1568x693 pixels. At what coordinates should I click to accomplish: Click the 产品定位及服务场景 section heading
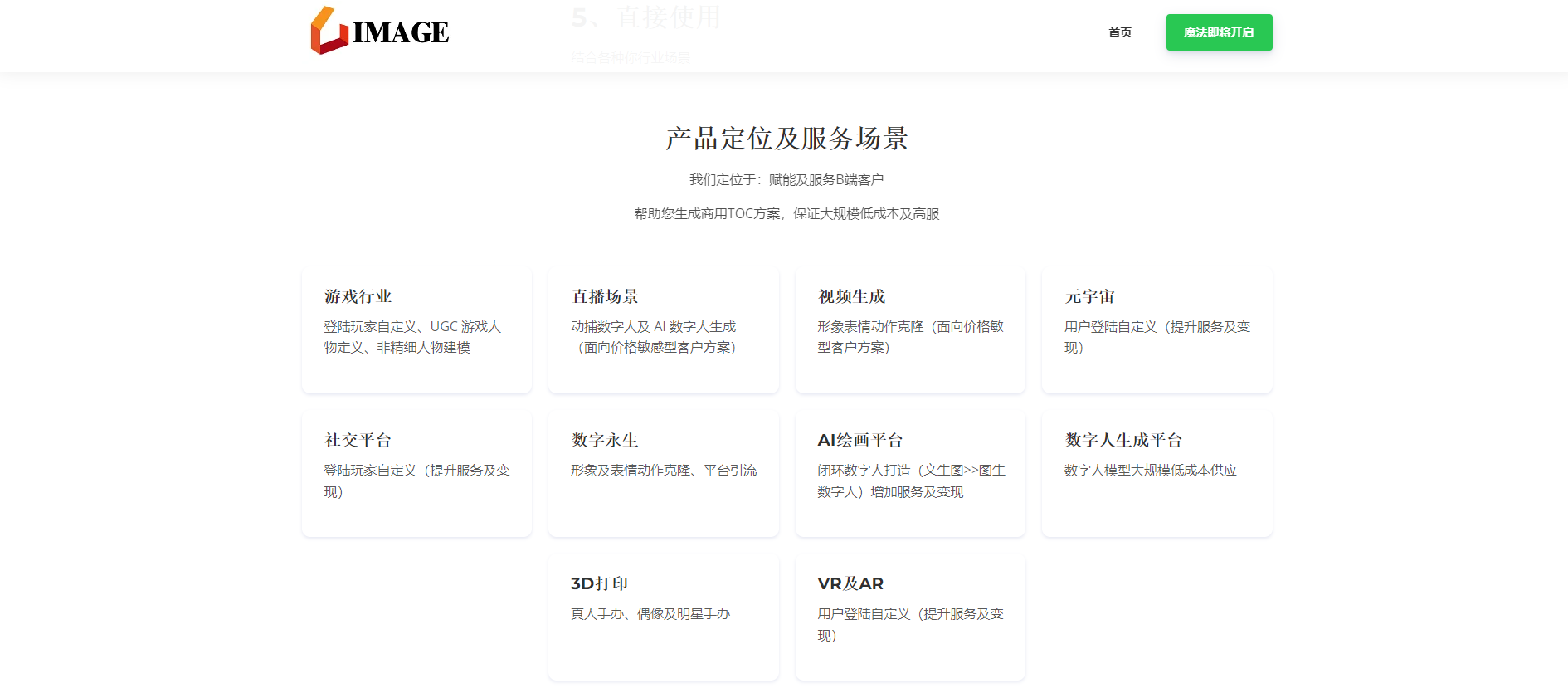tap(786, 138)
